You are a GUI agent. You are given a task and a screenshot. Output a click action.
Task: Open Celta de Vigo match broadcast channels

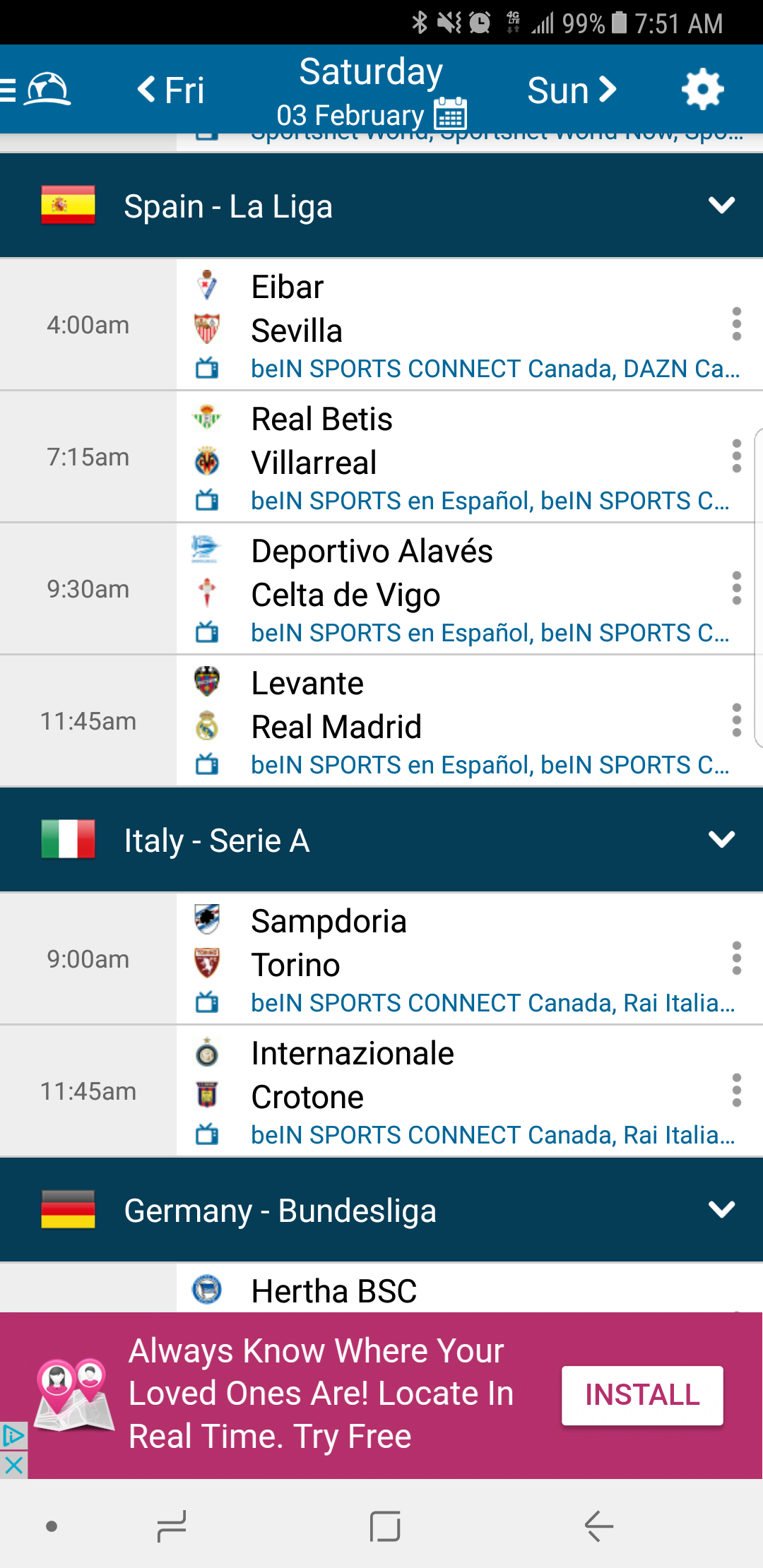489,633
